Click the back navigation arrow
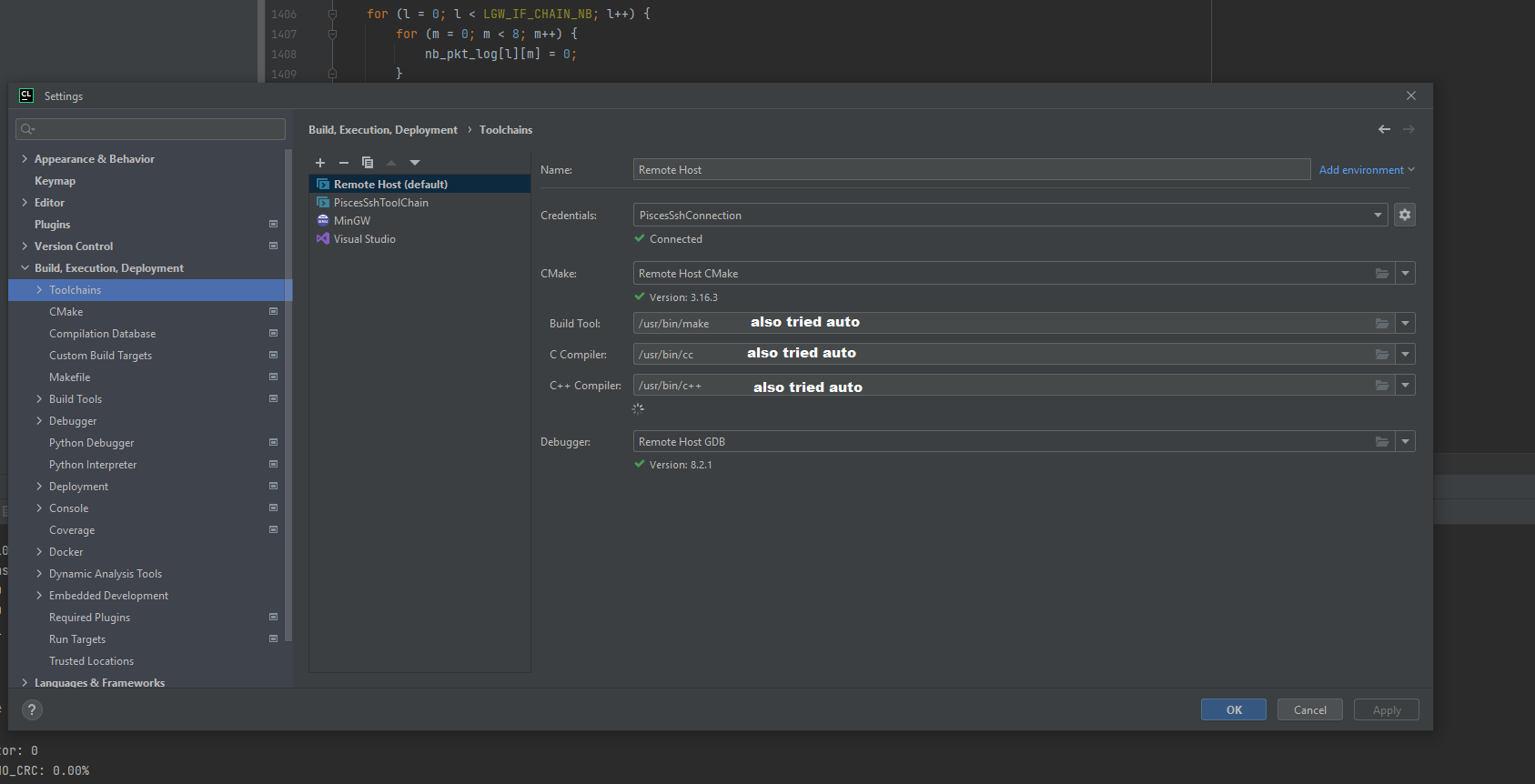This screenshot has height=784, width=1535. pos(1384,129)
